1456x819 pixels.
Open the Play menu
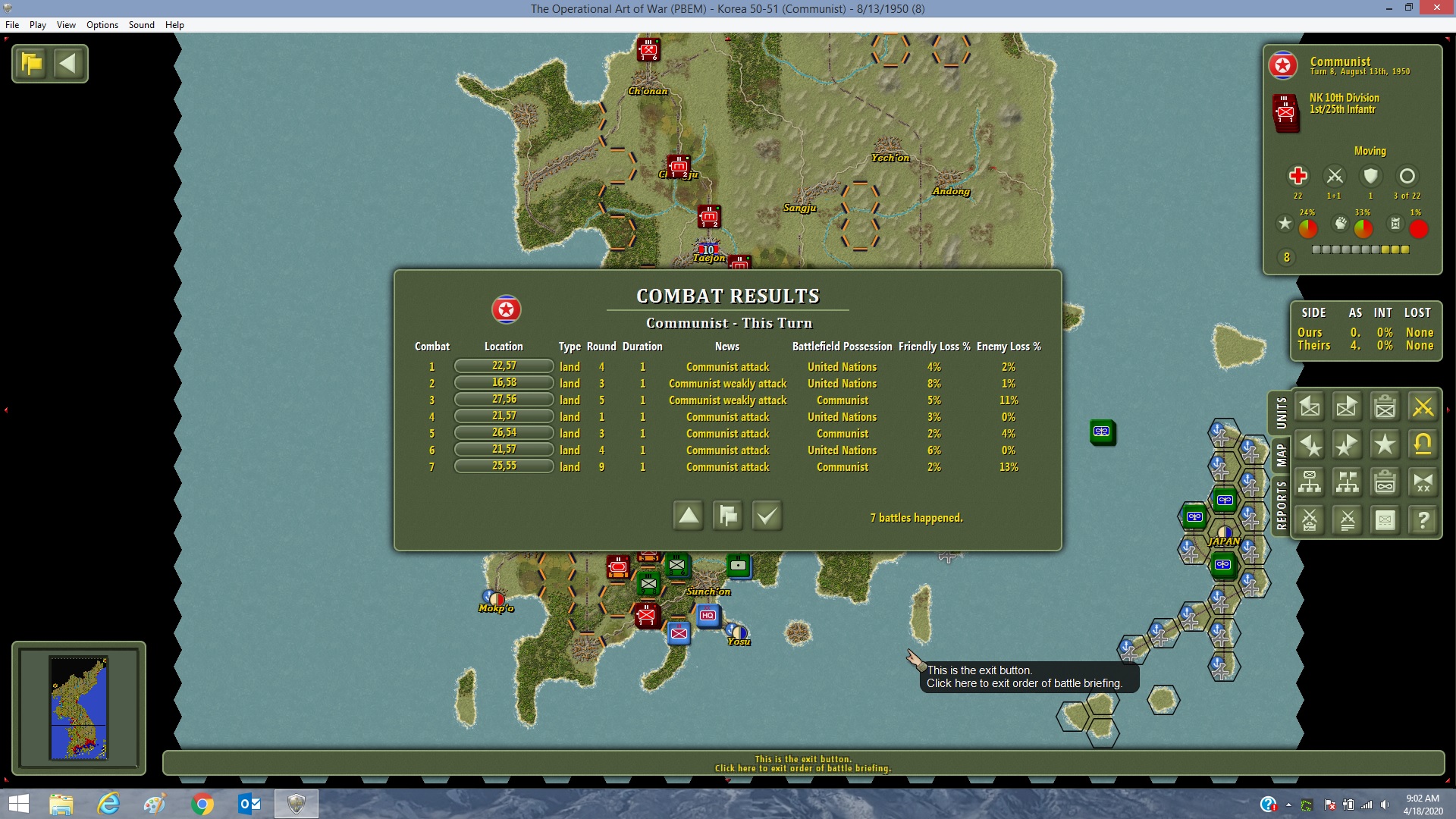point(38,25)
